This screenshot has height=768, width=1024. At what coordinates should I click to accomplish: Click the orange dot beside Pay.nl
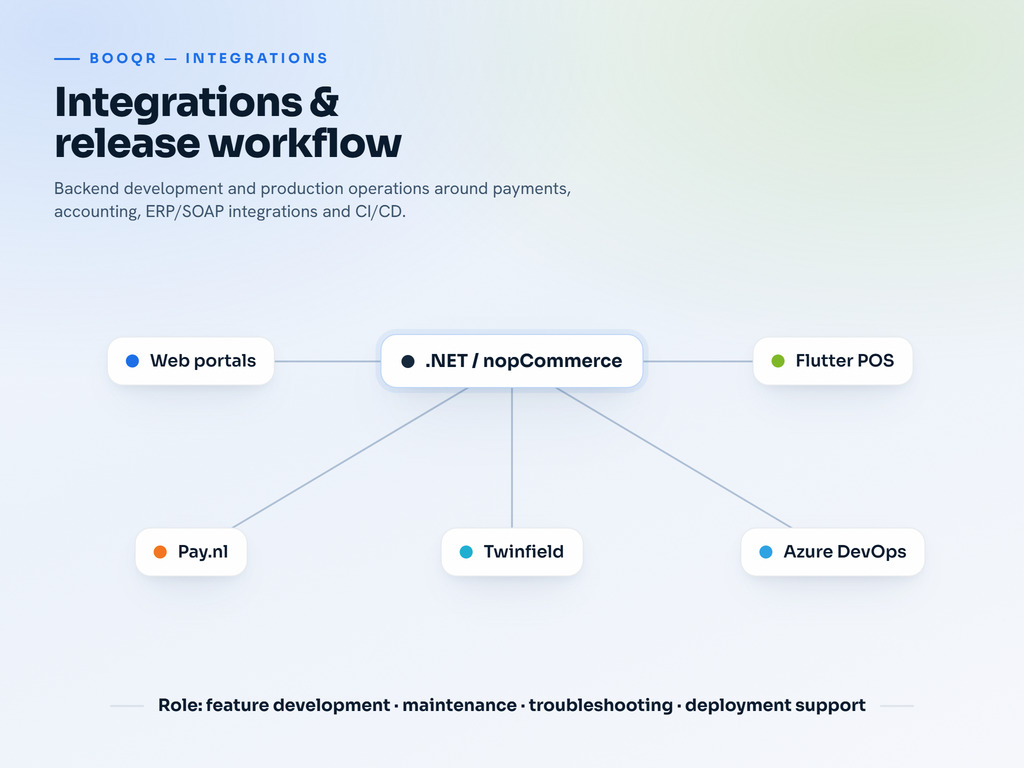point(160,552)
